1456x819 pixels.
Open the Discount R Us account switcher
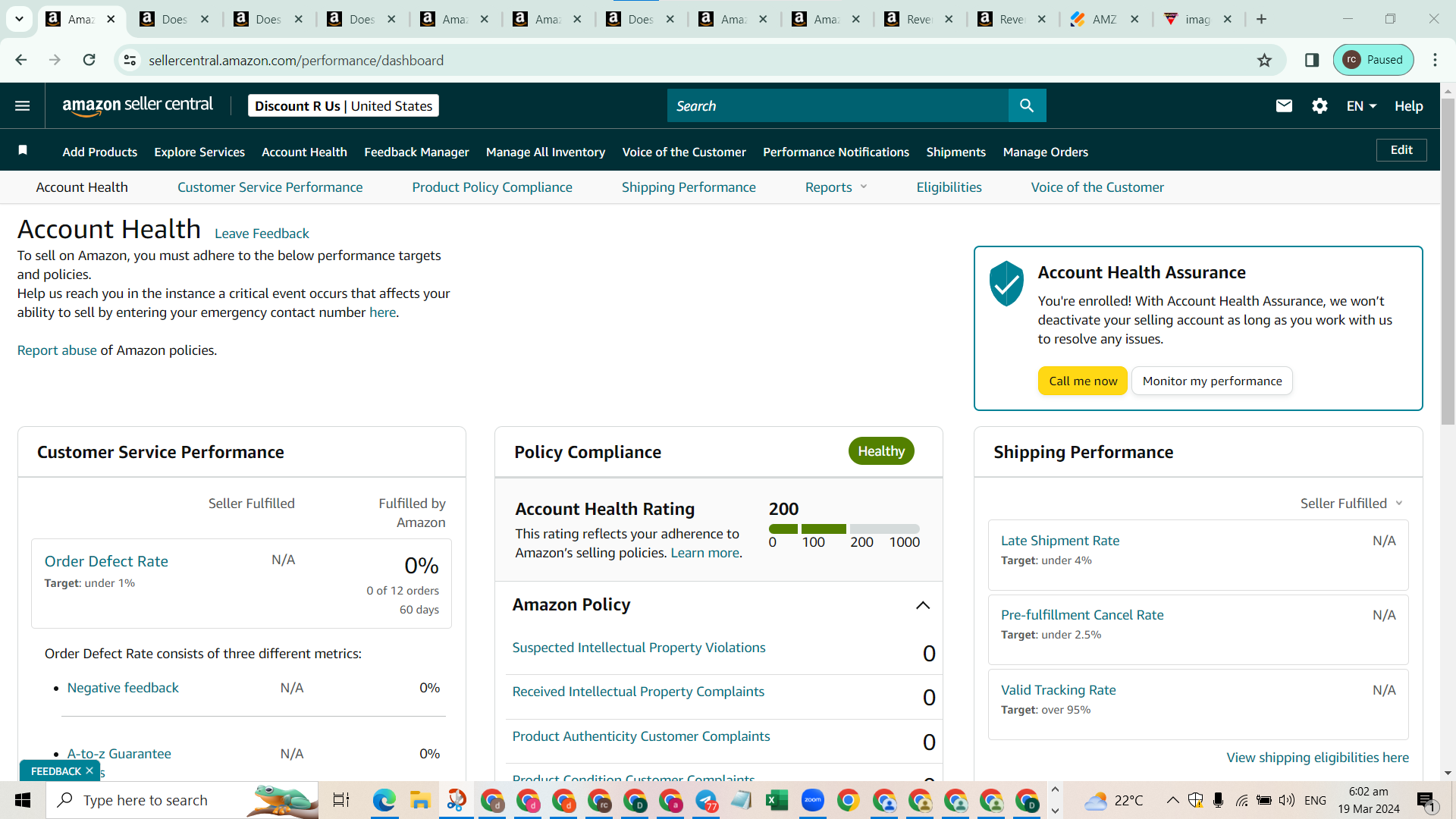344,106
